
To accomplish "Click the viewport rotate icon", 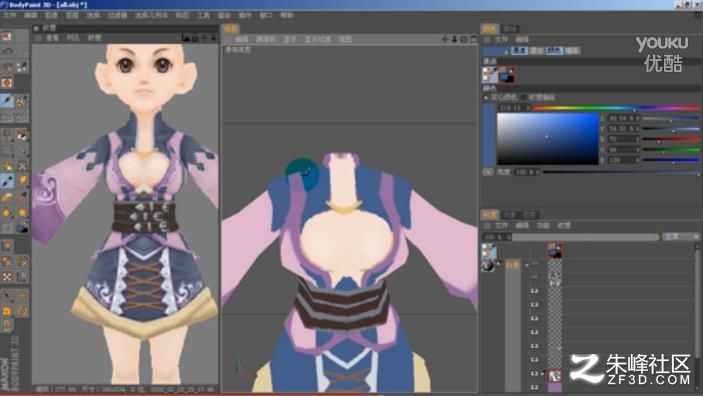I will coord(464,39).
